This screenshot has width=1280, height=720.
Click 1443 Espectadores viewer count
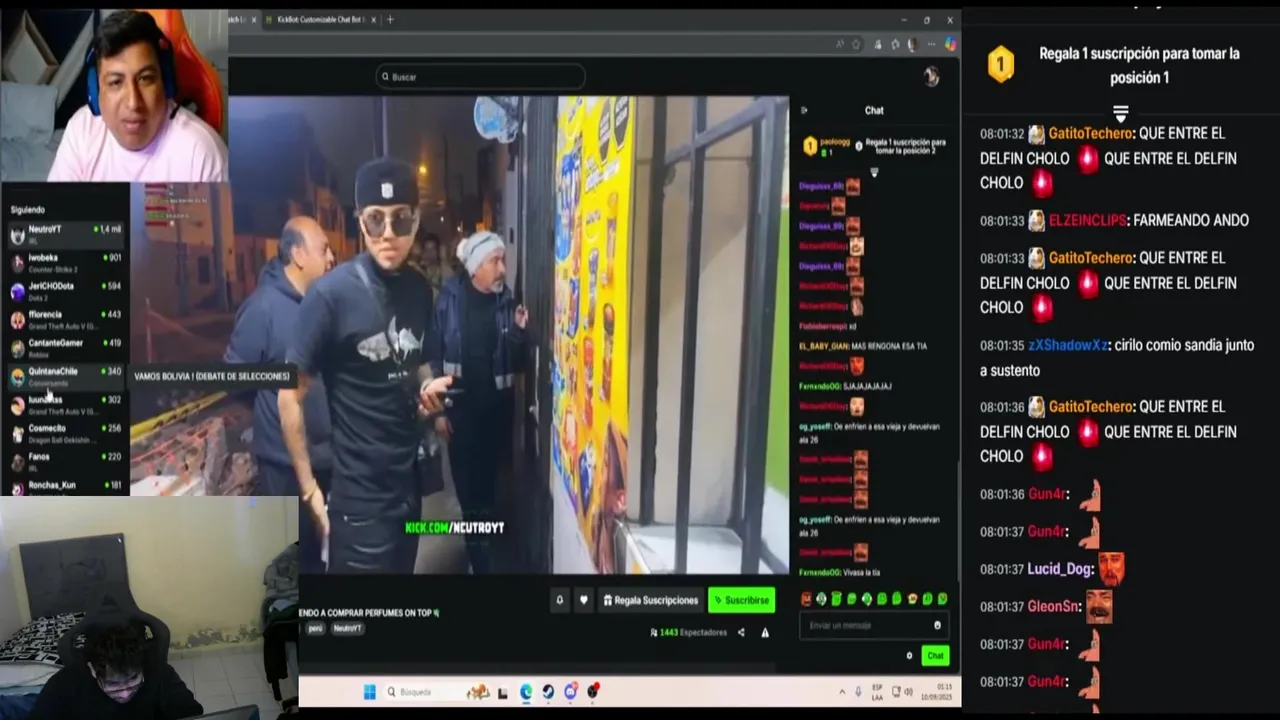[x=688, y=632]
